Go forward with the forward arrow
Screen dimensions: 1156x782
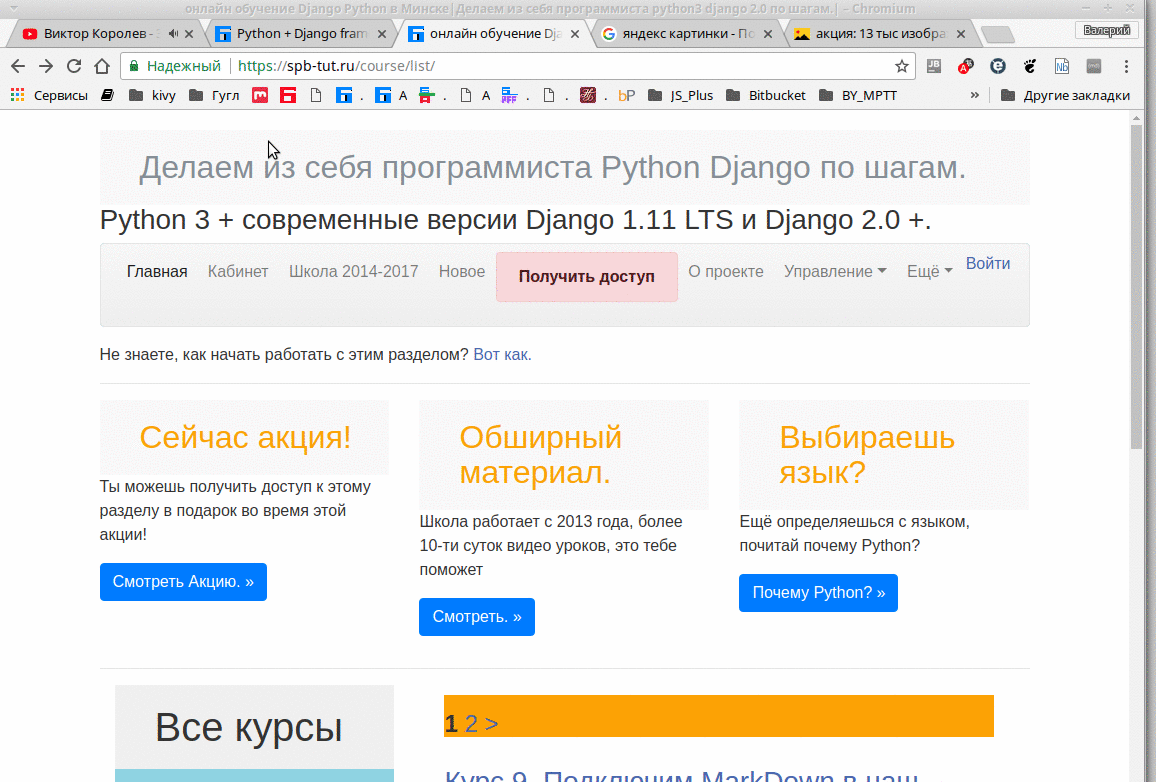point(46,66)
